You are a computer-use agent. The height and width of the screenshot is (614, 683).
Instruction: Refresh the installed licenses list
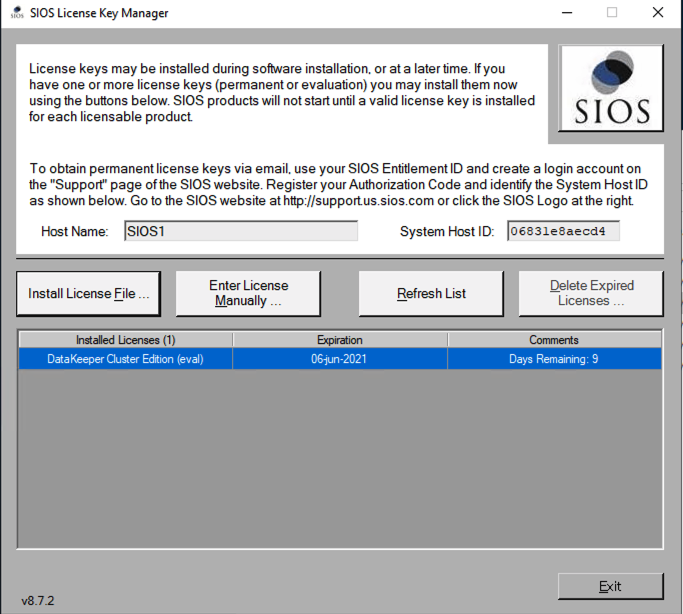[x=431, y=294]
